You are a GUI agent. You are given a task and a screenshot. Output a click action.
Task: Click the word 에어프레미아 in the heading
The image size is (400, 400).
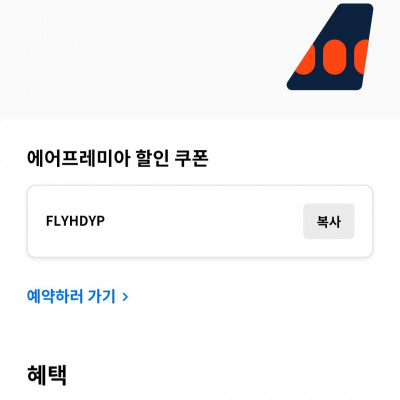point(78,158)
